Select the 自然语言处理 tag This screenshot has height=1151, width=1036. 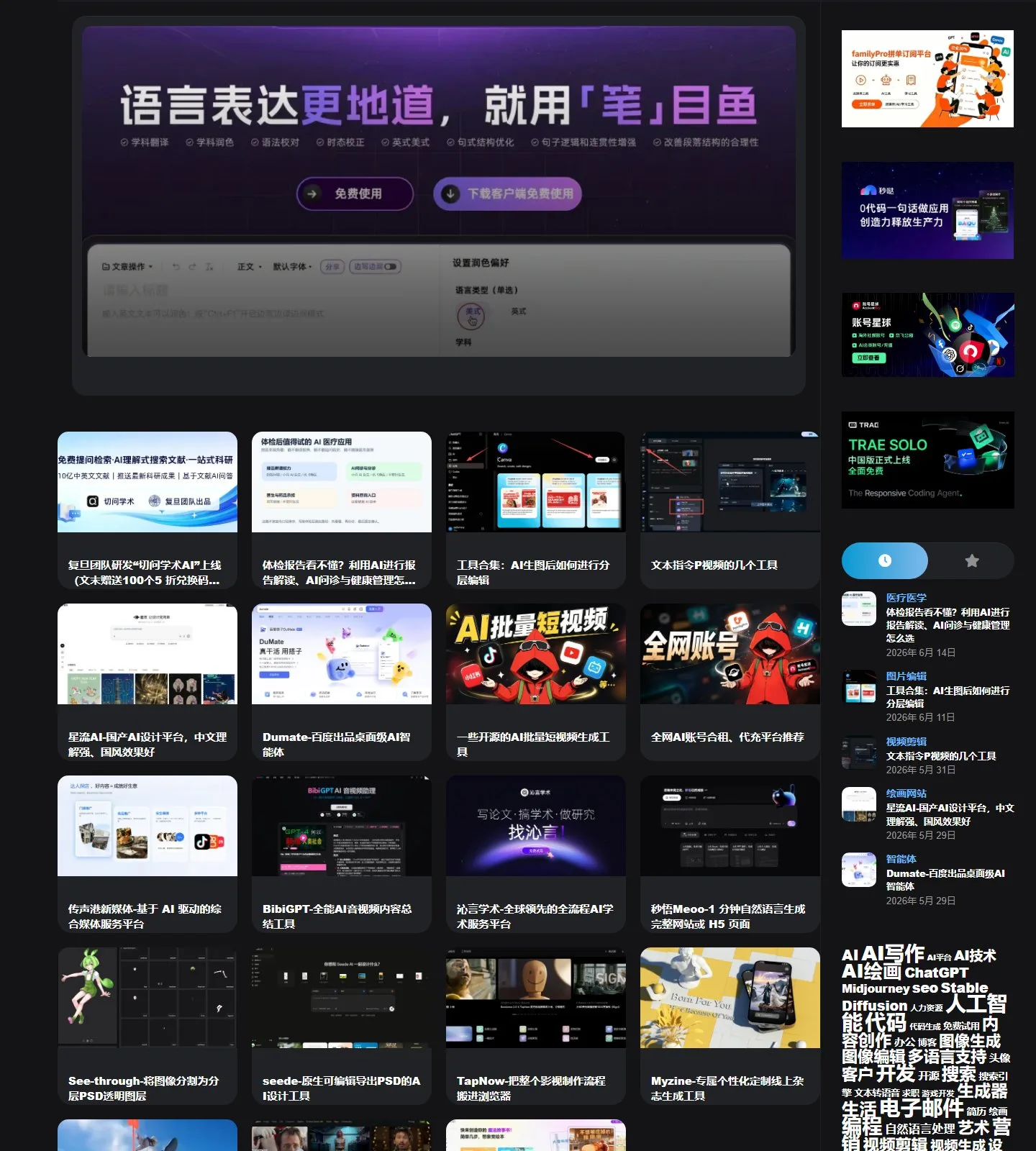920,1129
